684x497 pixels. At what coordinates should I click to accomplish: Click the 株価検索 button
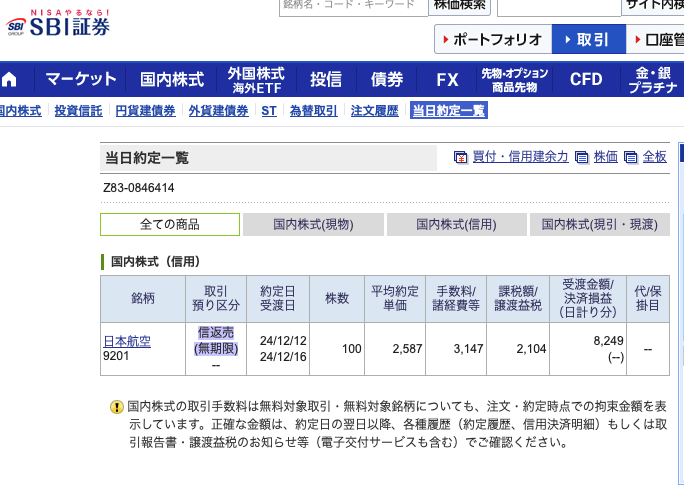click(x=459, y=6)
